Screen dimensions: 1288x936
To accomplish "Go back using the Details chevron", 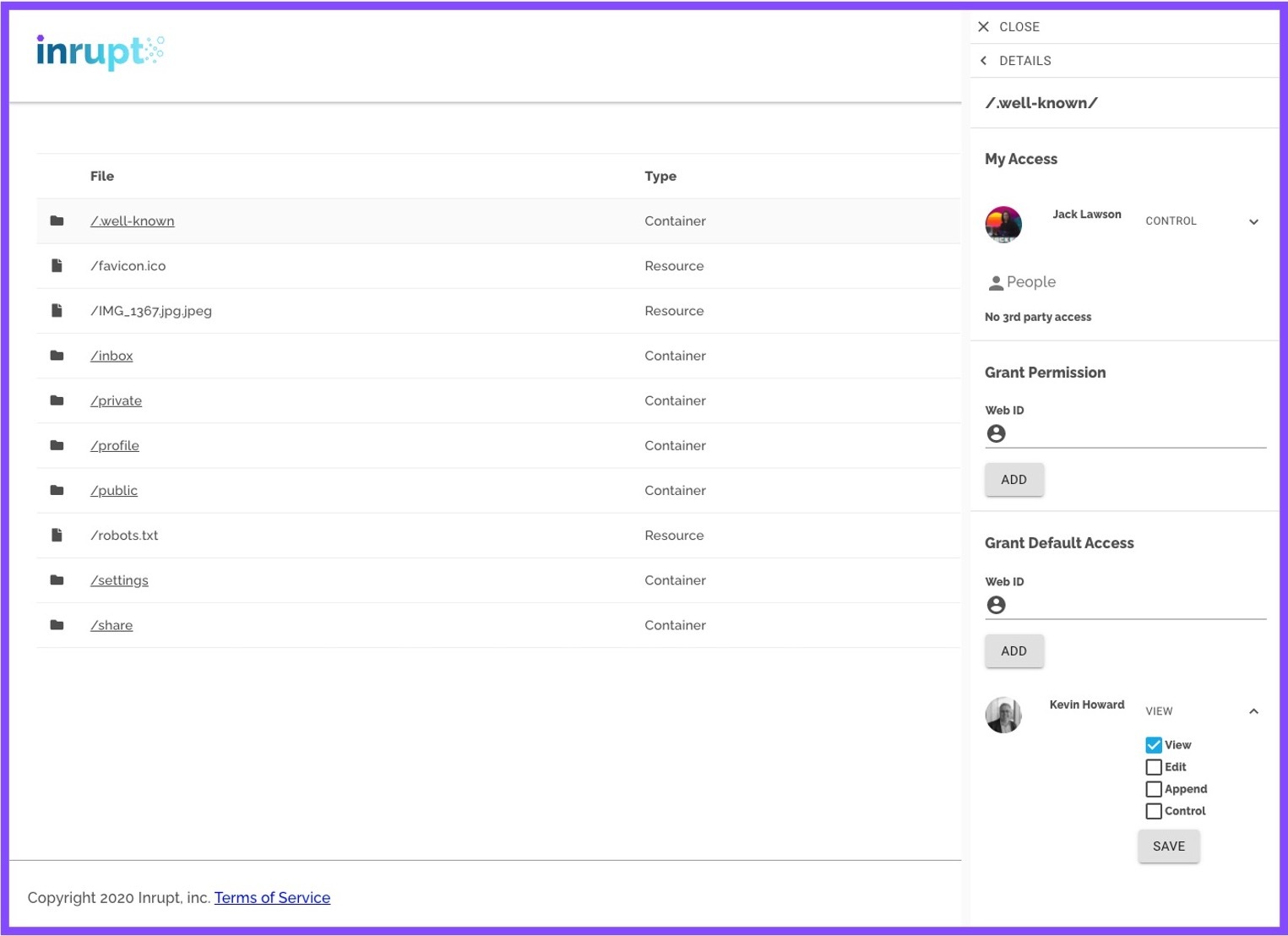I will click(983, 61).
